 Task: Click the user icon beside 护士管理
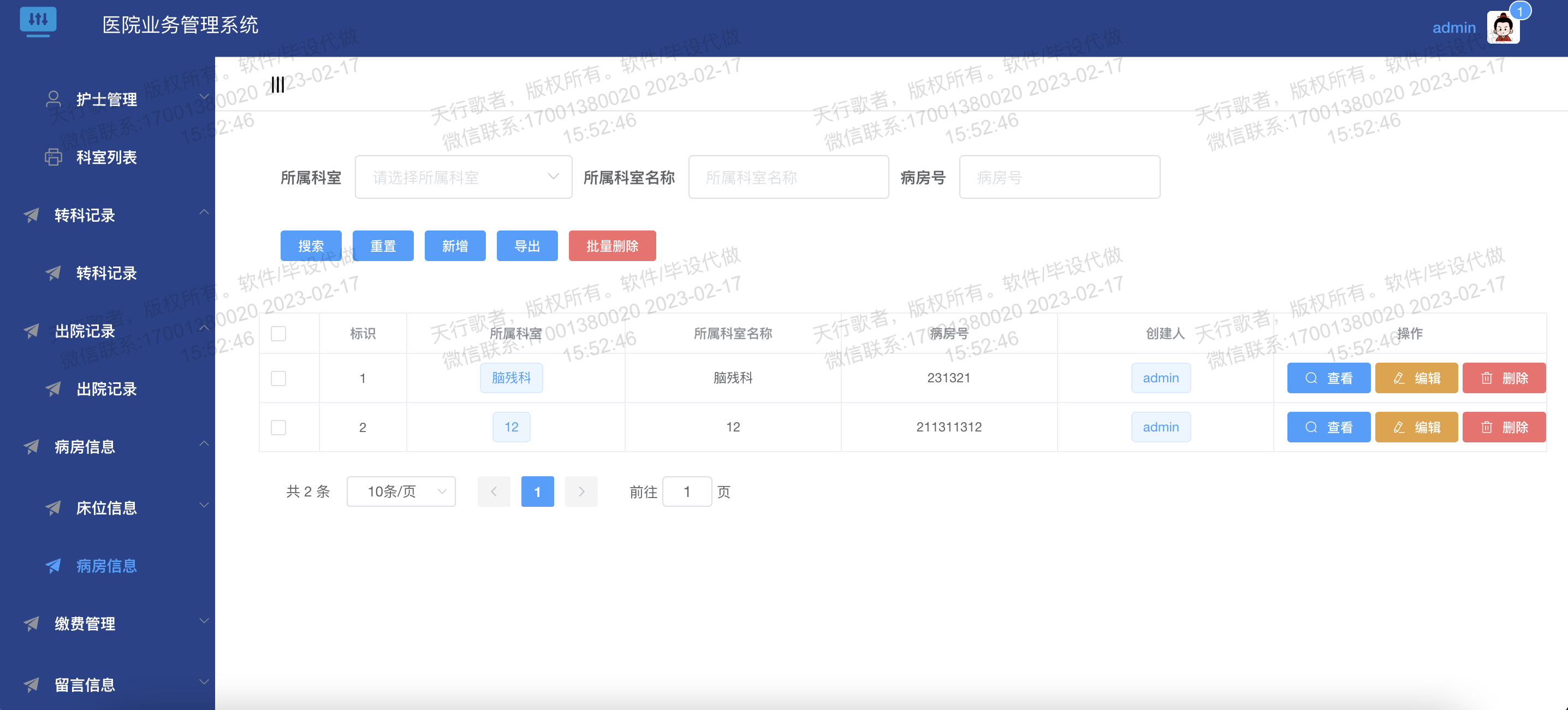click(54, 99)
